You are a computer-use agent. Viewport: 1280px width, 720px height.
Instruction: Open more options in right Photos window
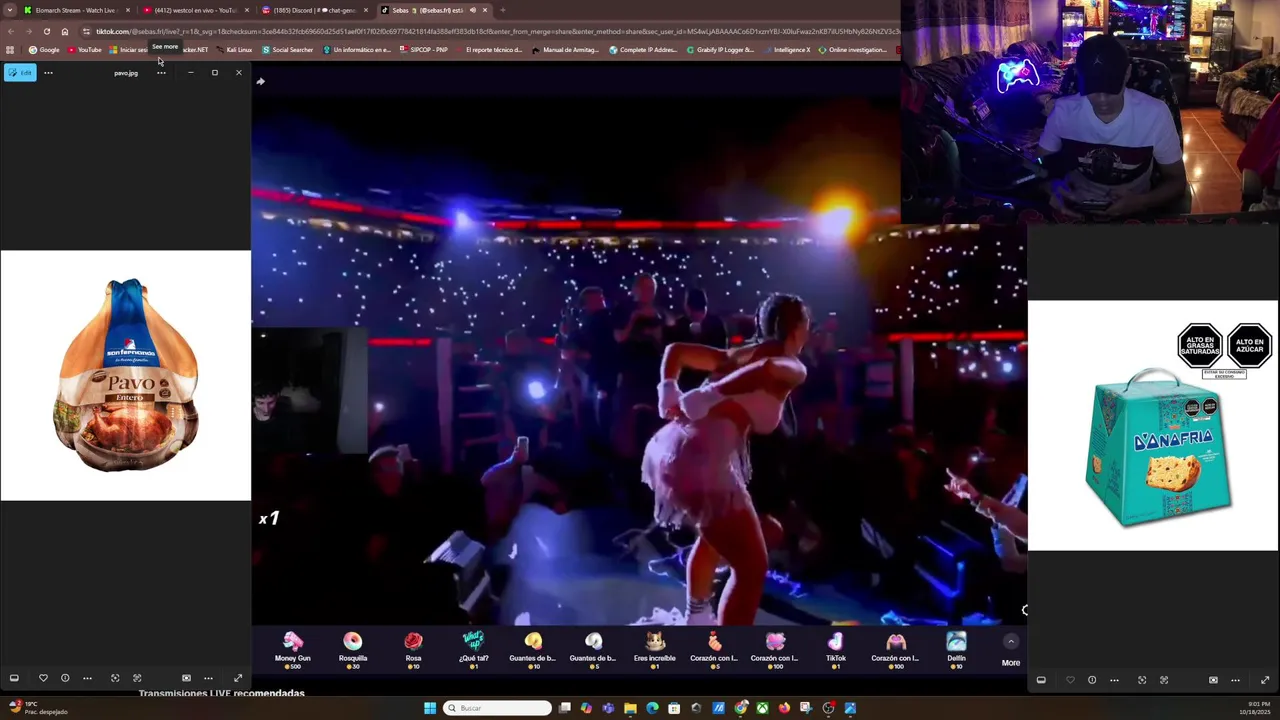pos(1114,680)
